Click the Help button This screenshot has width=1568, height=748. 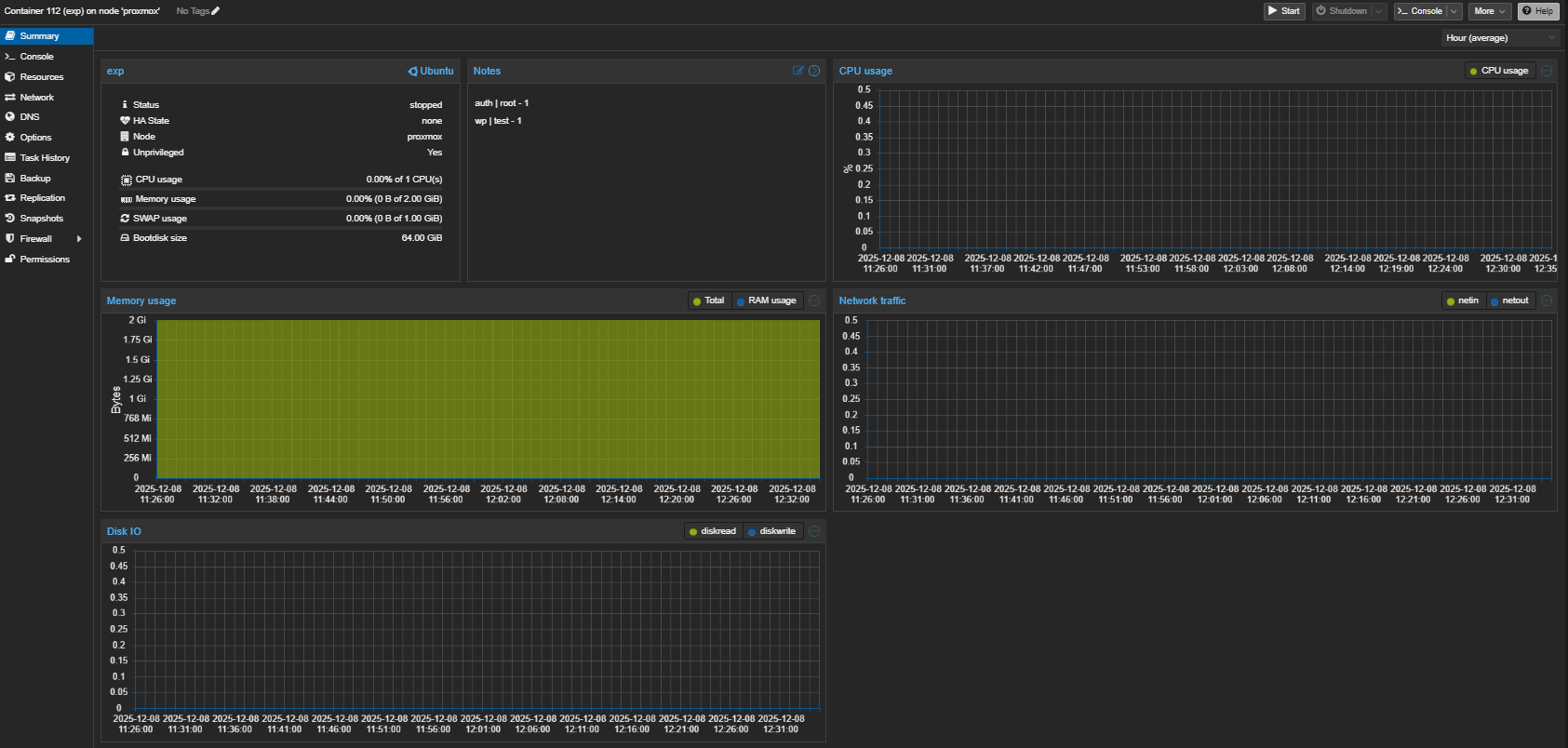coord(1538,11)
